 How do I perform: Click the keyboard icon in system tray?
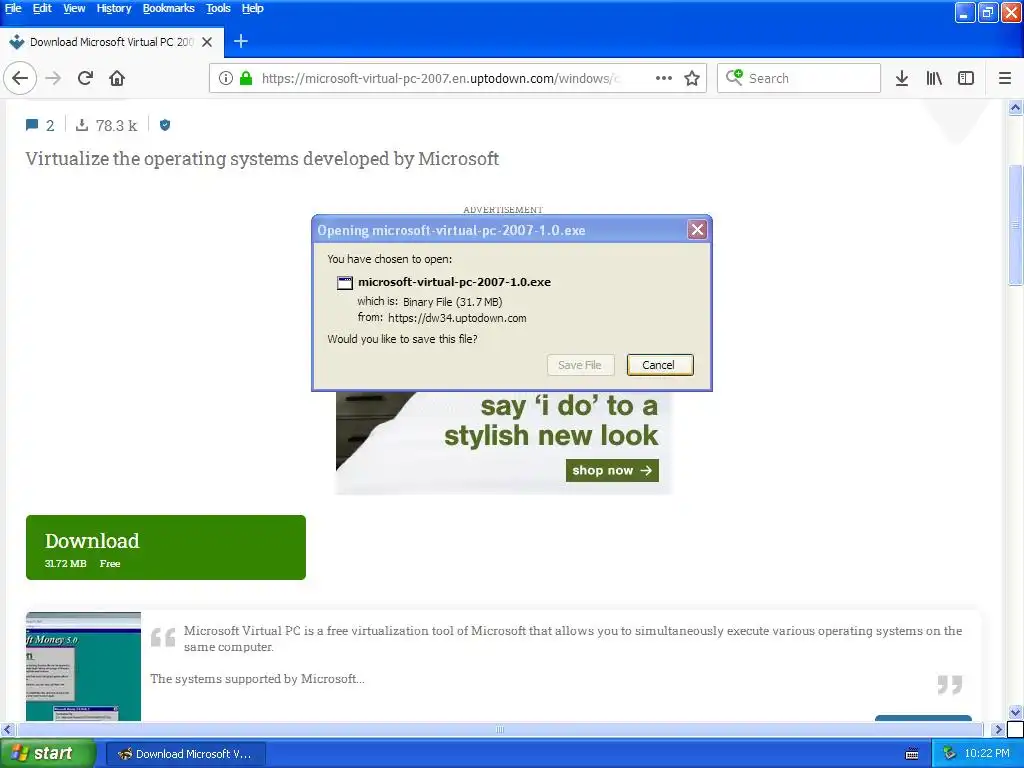click(x=912, y=754)
